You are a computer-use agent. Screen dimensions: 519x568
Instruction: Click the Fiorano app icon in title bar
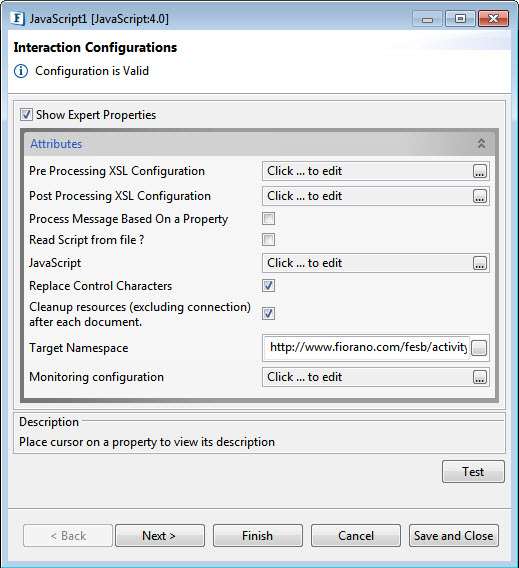pyautogui.click(x=17, y=18)
